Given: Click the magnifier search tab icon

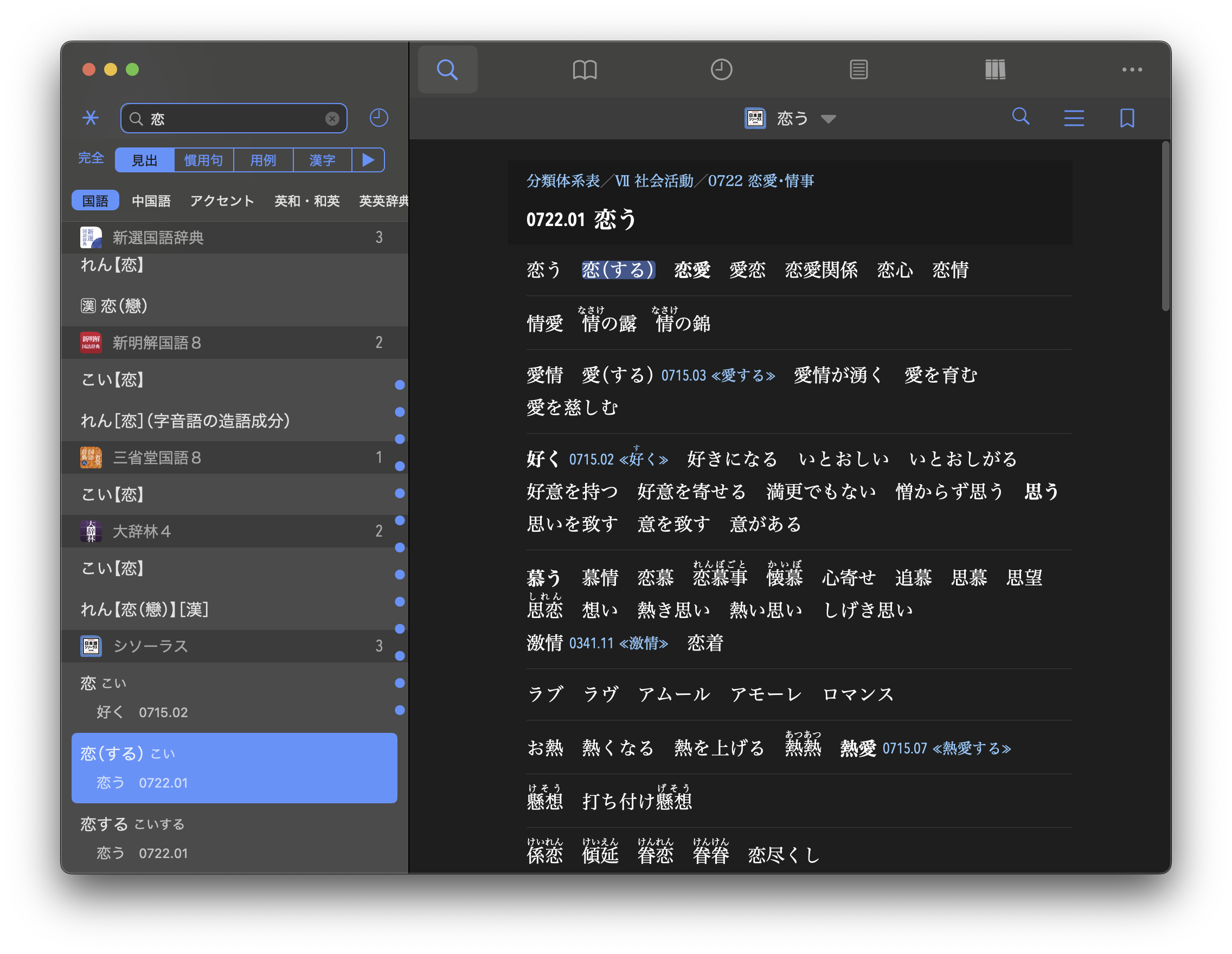Looking at the screenshot, I should pyautogui.click(x=447, y=70).
